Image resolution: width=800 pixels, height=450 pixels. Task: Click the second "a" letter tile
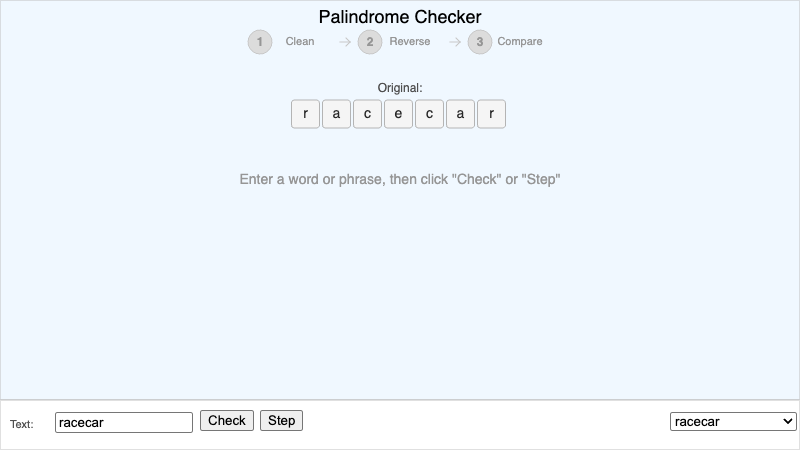460,114
